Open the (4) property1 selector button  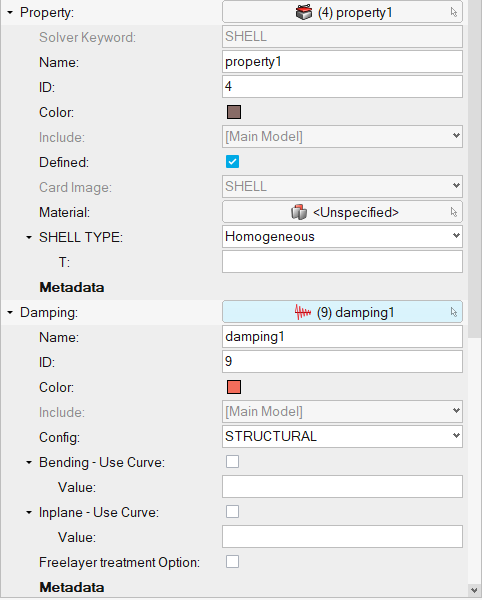click(342, 12)
